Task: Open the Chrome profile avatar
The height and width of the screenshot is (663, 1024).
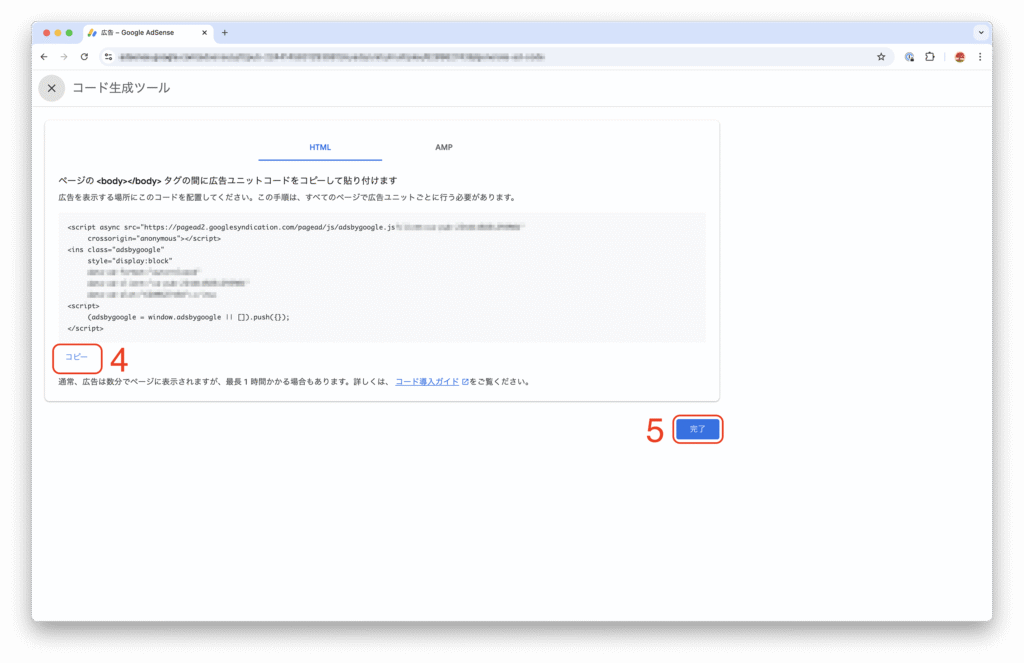Action: (959, 57)
